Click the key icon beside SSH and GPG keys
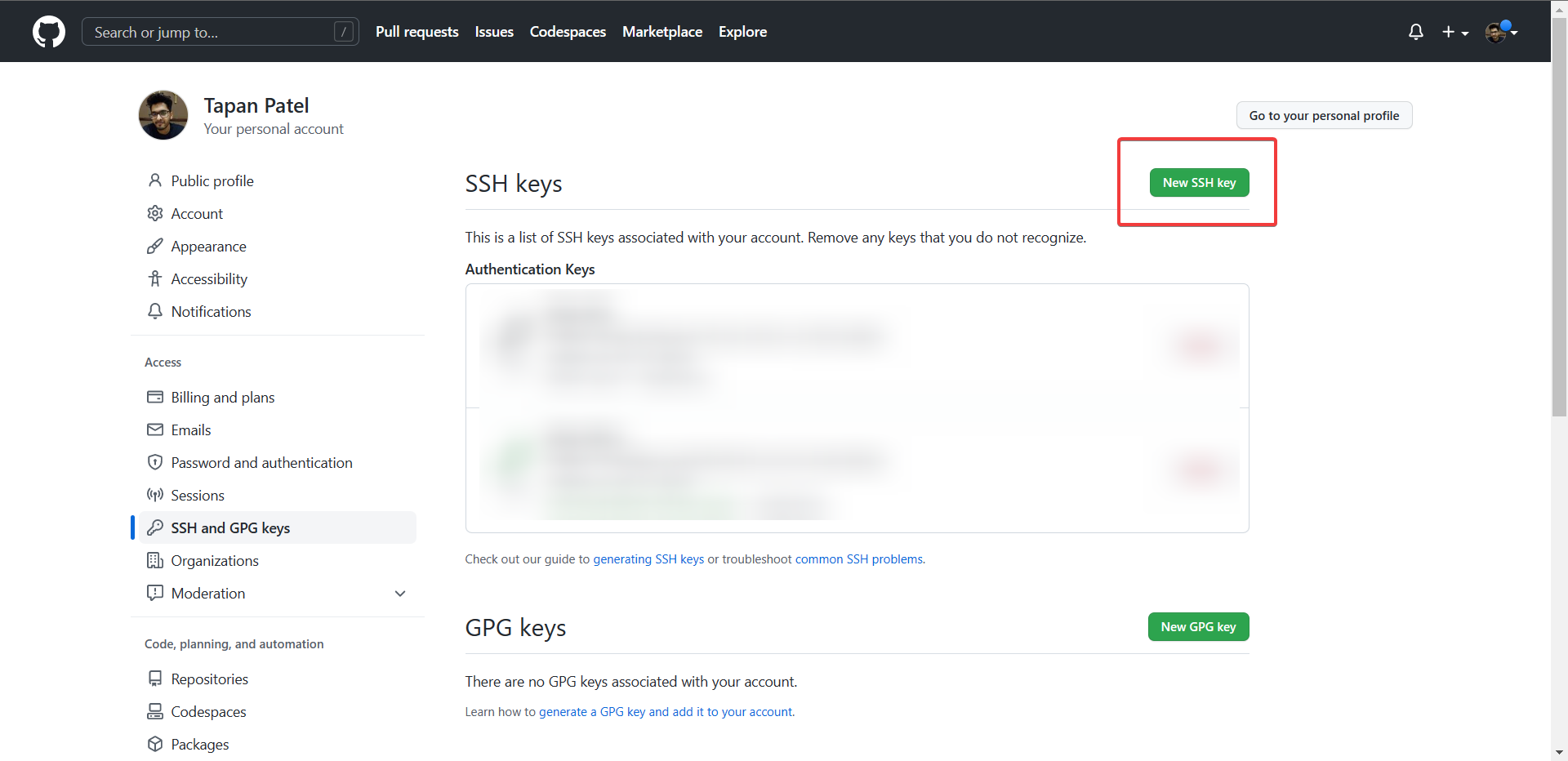 [155, 527]
